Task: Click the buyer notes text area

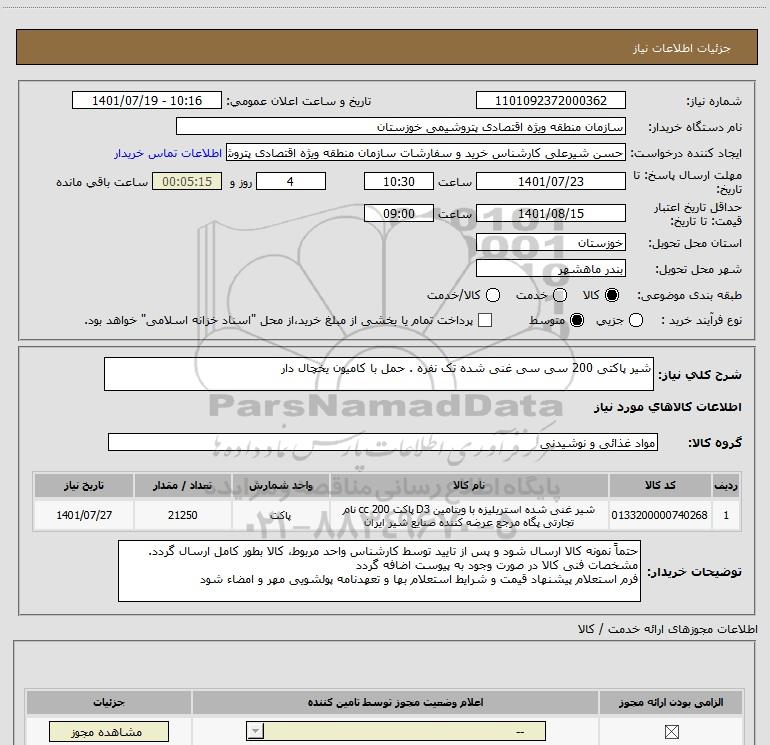Action: click(x=379, y=571)
